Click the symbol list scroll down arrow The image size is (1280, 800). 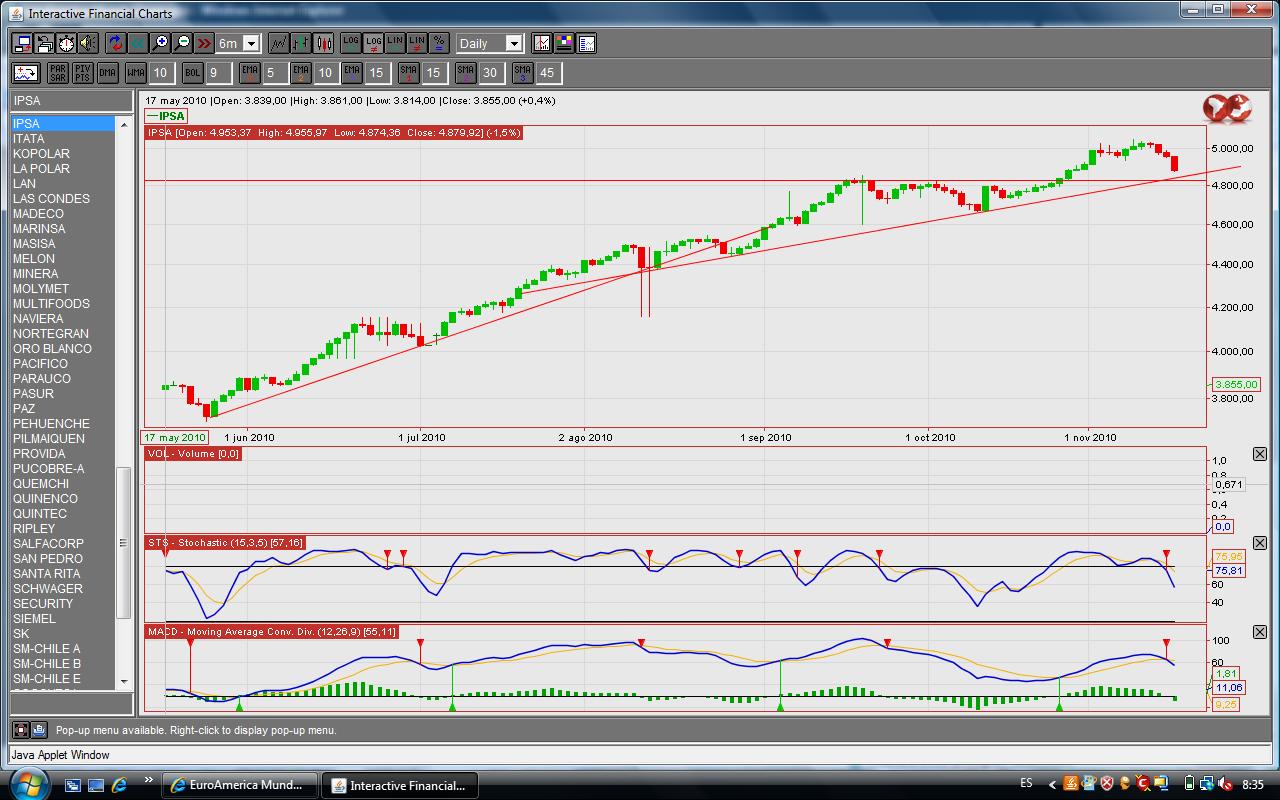point(125,682)
